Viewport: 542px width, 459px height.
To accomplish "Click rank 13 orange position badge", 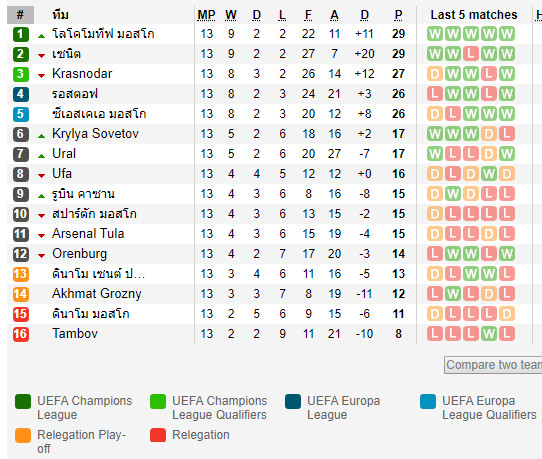I will coord(20,274).
